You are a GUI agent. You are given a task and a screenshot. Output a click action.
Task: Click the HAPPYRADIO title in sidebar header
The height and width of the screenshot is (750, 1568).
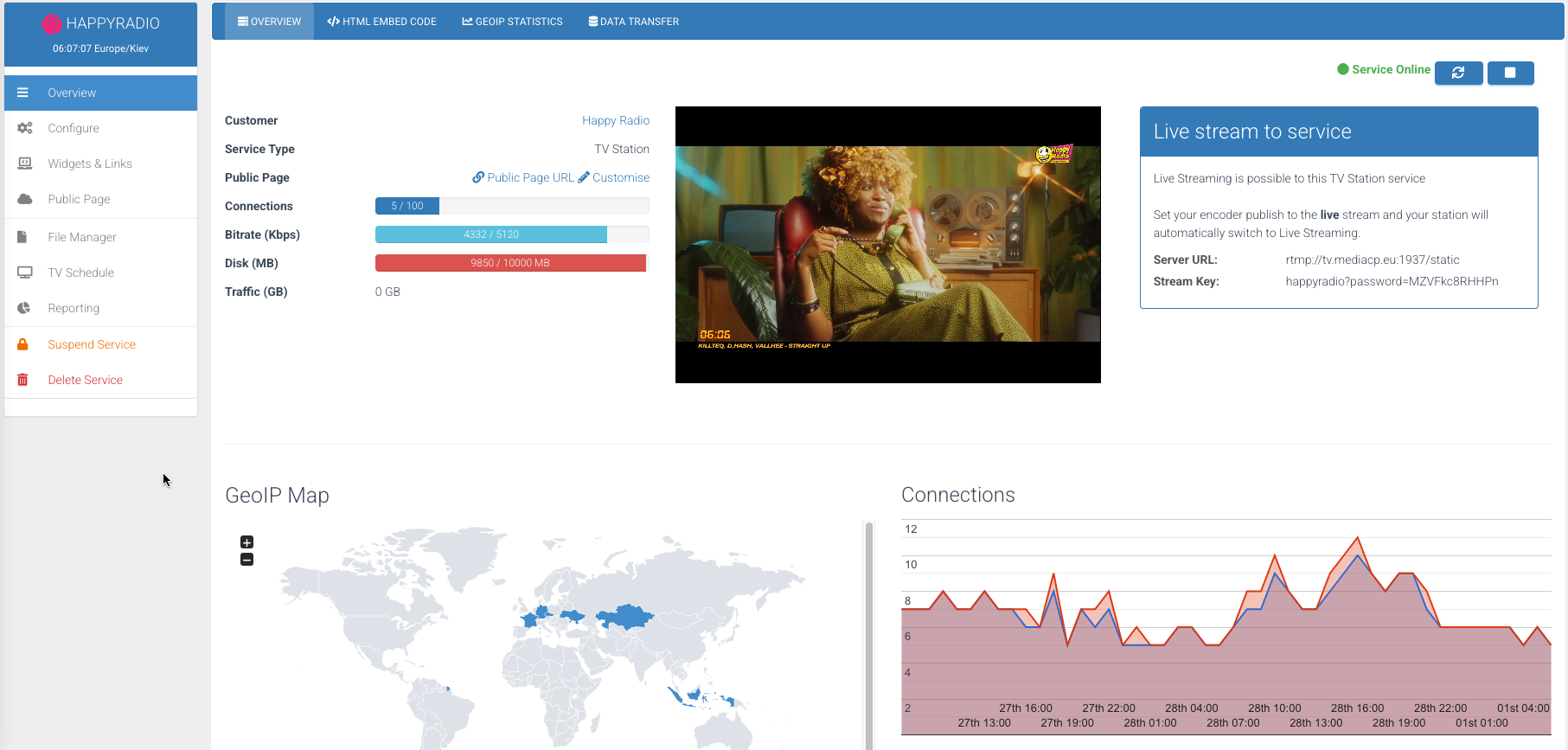112,23
